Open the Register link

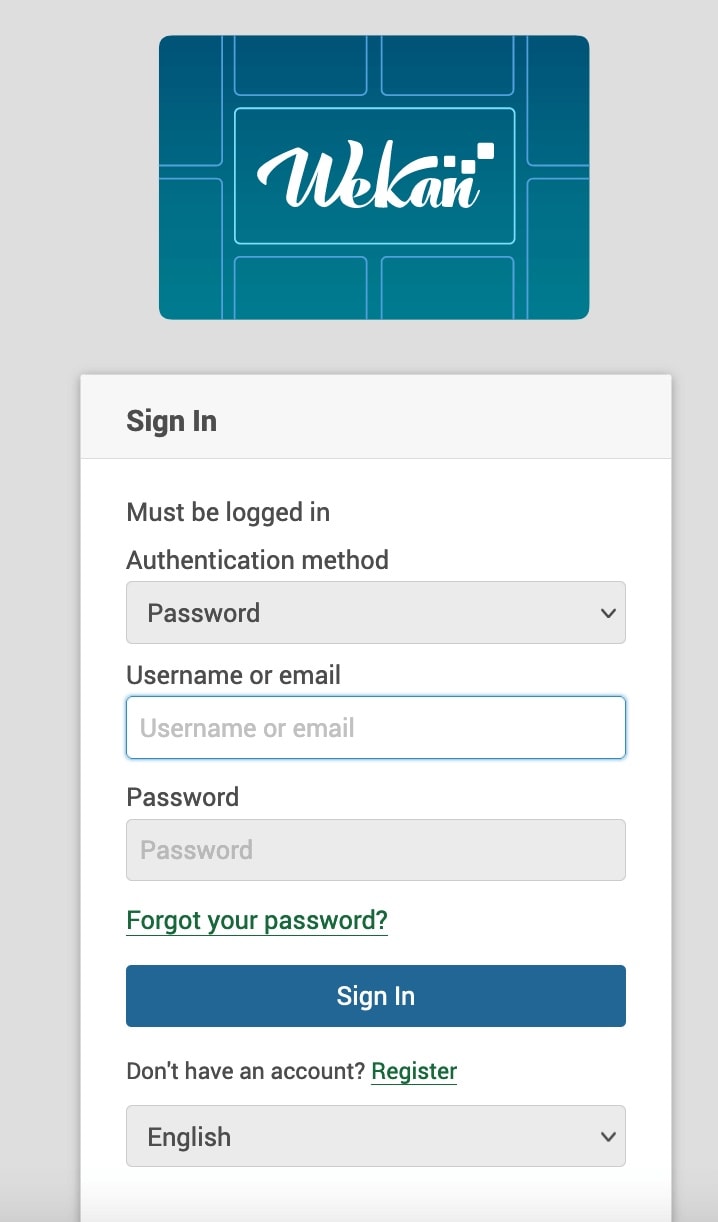(414, 1071)
